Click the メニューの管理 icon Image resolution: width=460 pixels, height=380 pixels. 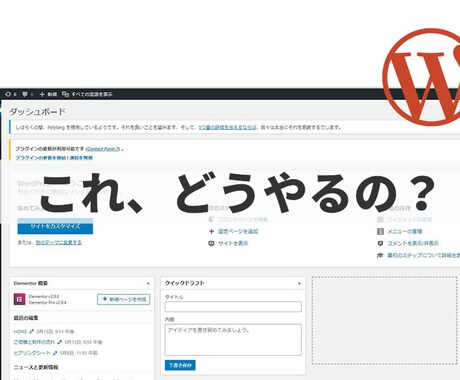click(380, 231)
